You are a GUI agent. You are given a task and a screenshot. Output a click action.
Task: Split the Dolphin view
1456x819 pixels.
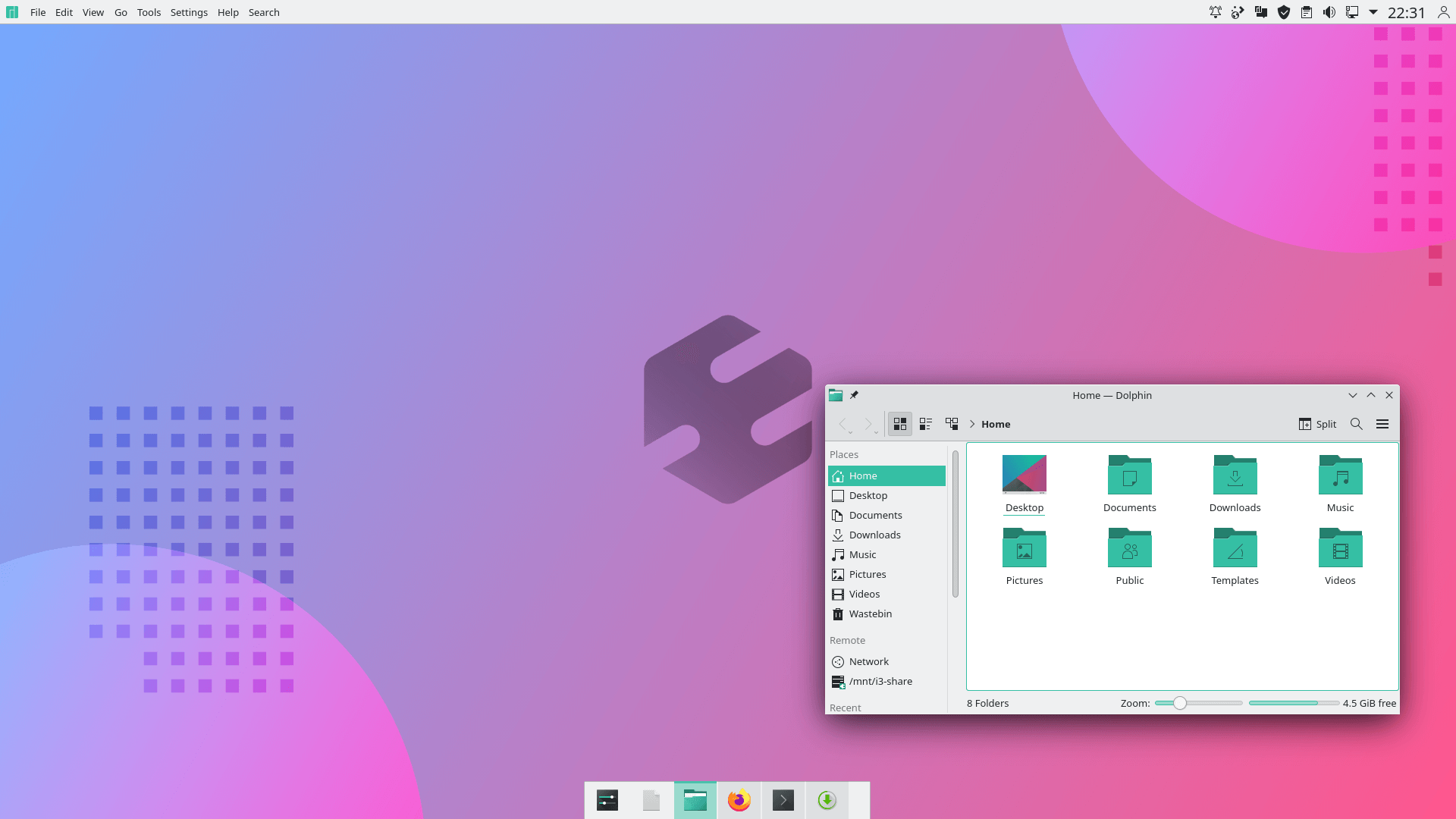pyautogui.click(x=1318, y=424)
